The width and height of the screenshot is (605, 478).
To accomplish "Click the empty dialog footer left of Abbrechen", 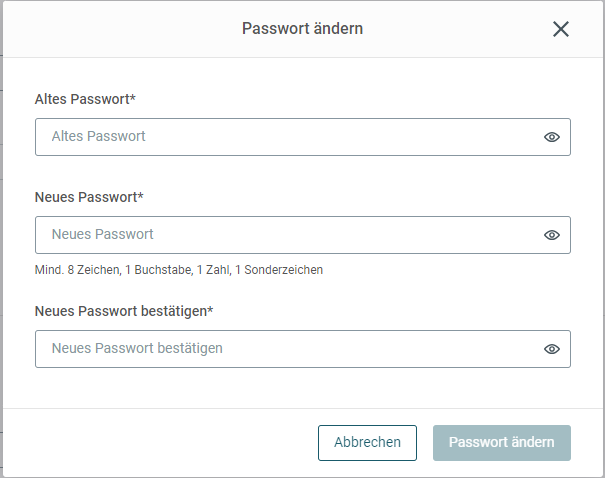I will click(x=160, y=443).
